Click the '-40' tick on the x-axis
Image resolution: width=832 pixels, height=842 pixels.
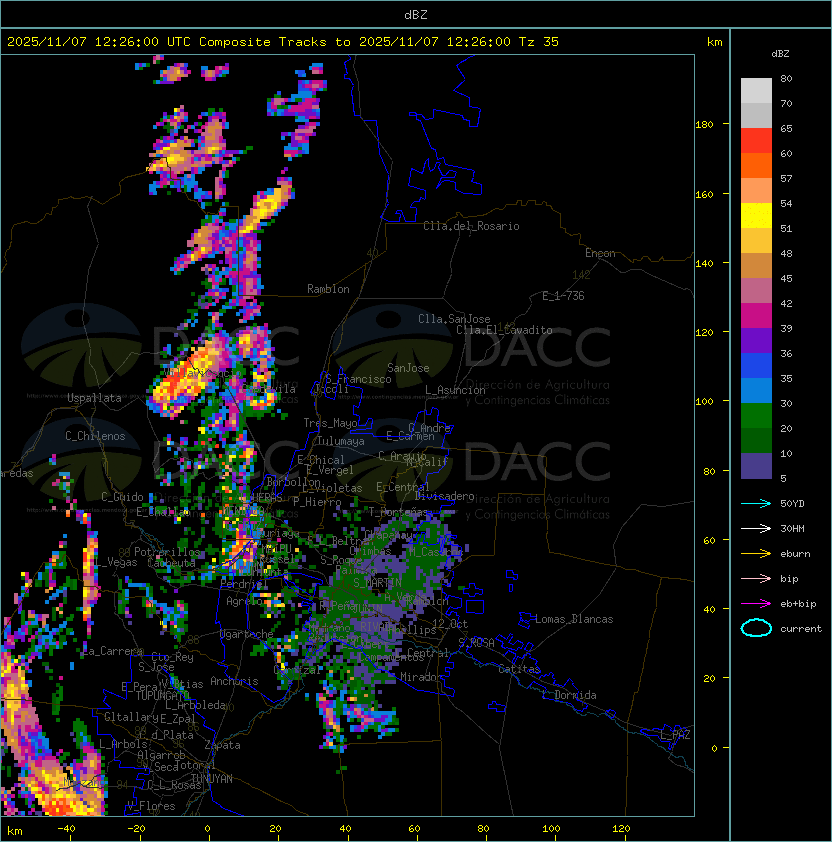click(x=66, y=829)
